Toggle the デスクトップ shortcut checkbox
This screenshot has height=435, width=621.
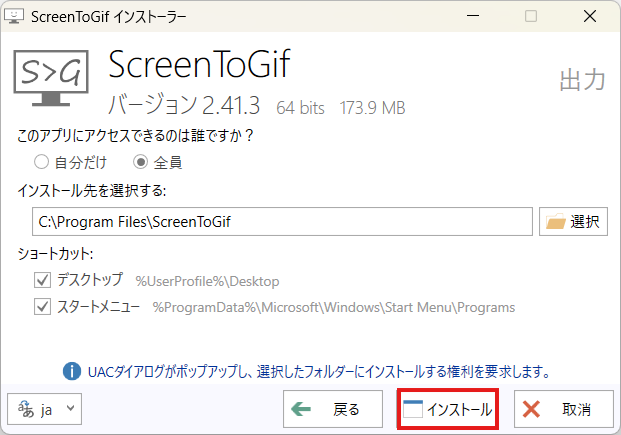[42, 280]
